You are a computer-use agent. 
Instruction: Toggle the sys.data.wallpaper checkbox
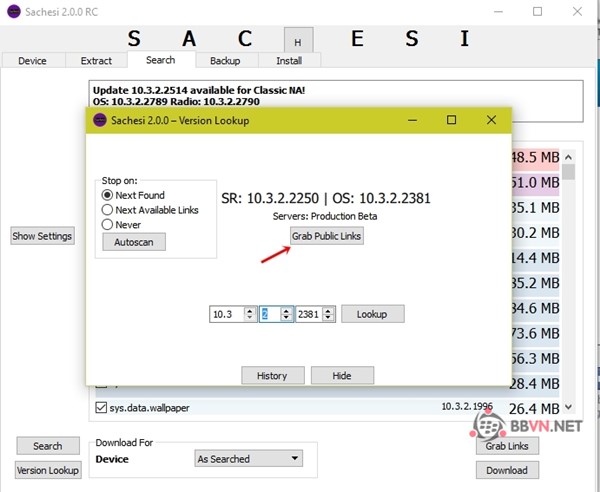click(101, 408)
